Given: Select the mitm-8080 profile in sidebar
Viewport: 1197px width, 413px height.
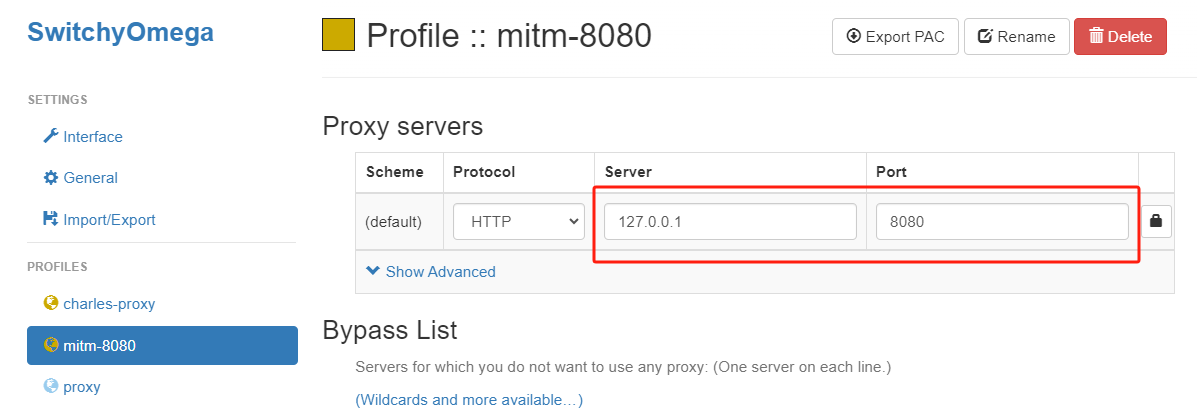Looking at the screenshot, I should (x=162, y=345).
